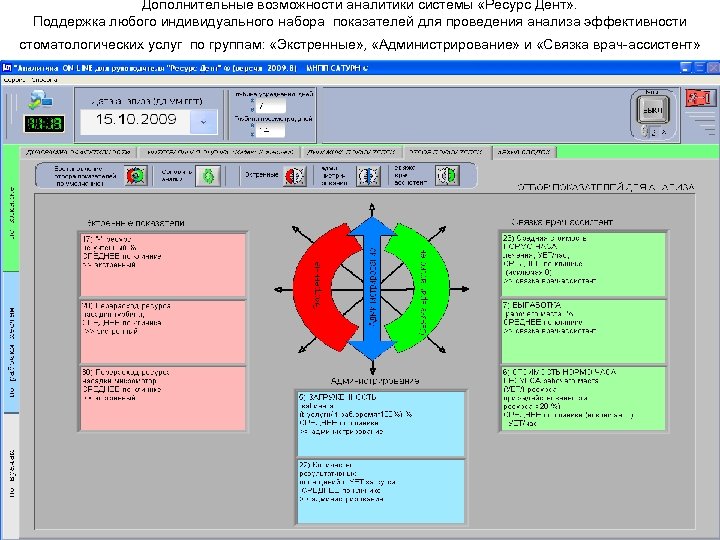The height and width of the screenshot is (540, 720).
Task: Click the green Сохранить анализ icon
Action: click(208, 175)
